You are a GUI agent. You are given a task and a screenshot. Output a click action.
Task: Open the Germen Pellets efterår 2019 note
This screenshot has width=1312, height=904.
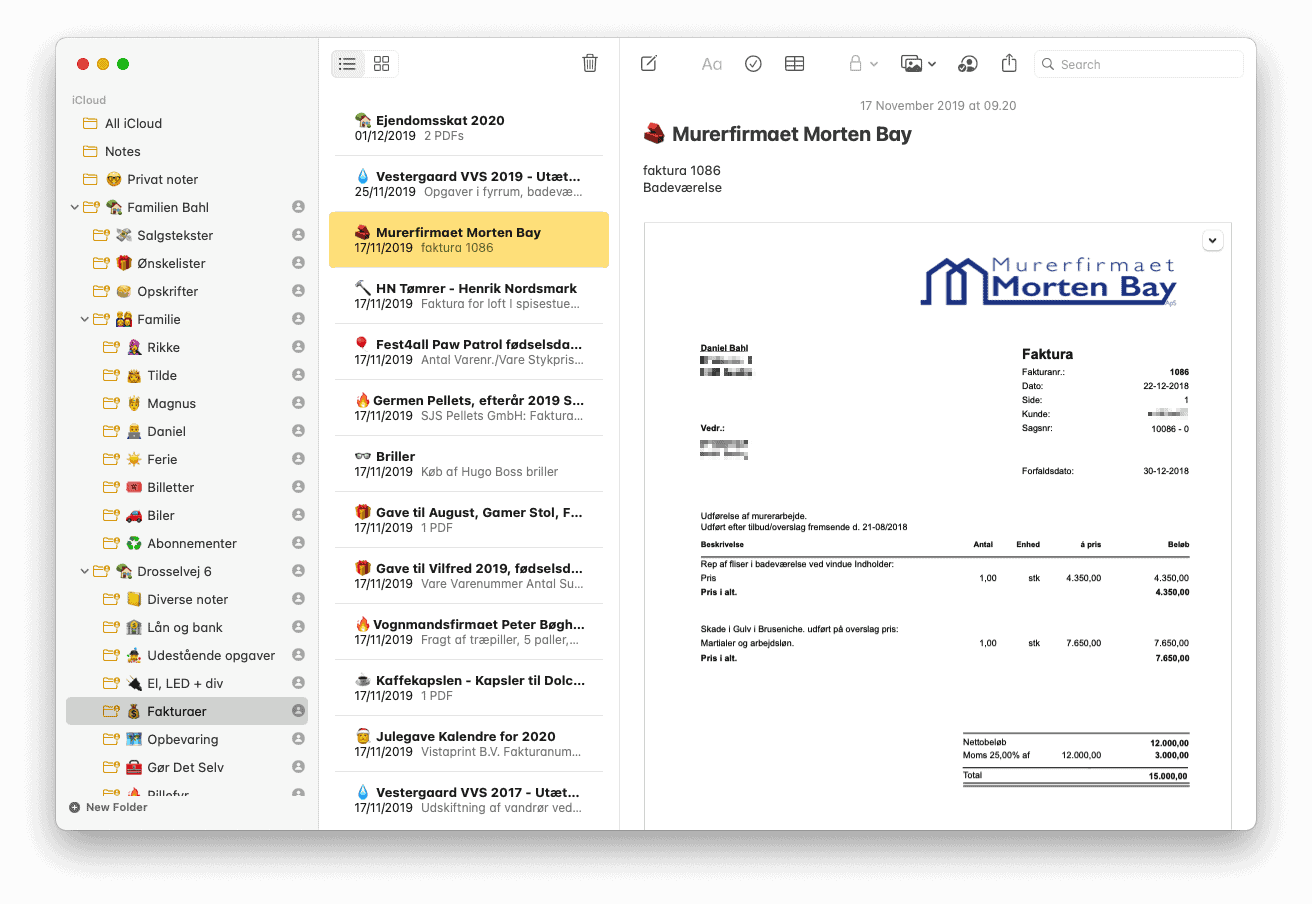pos(469,407)
